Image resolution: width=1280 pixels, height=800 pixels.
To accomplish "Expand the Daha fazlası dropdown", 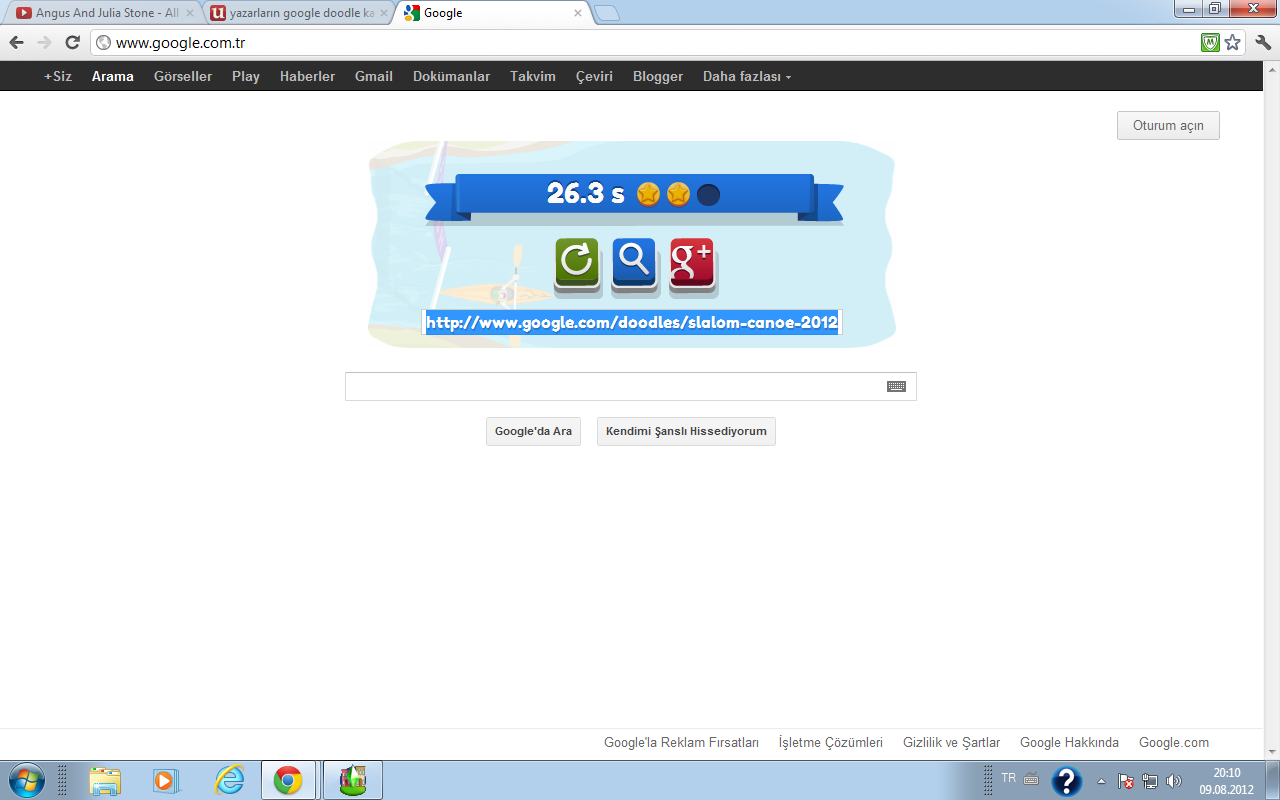I will pyautogui.click(x=747, y=76).
